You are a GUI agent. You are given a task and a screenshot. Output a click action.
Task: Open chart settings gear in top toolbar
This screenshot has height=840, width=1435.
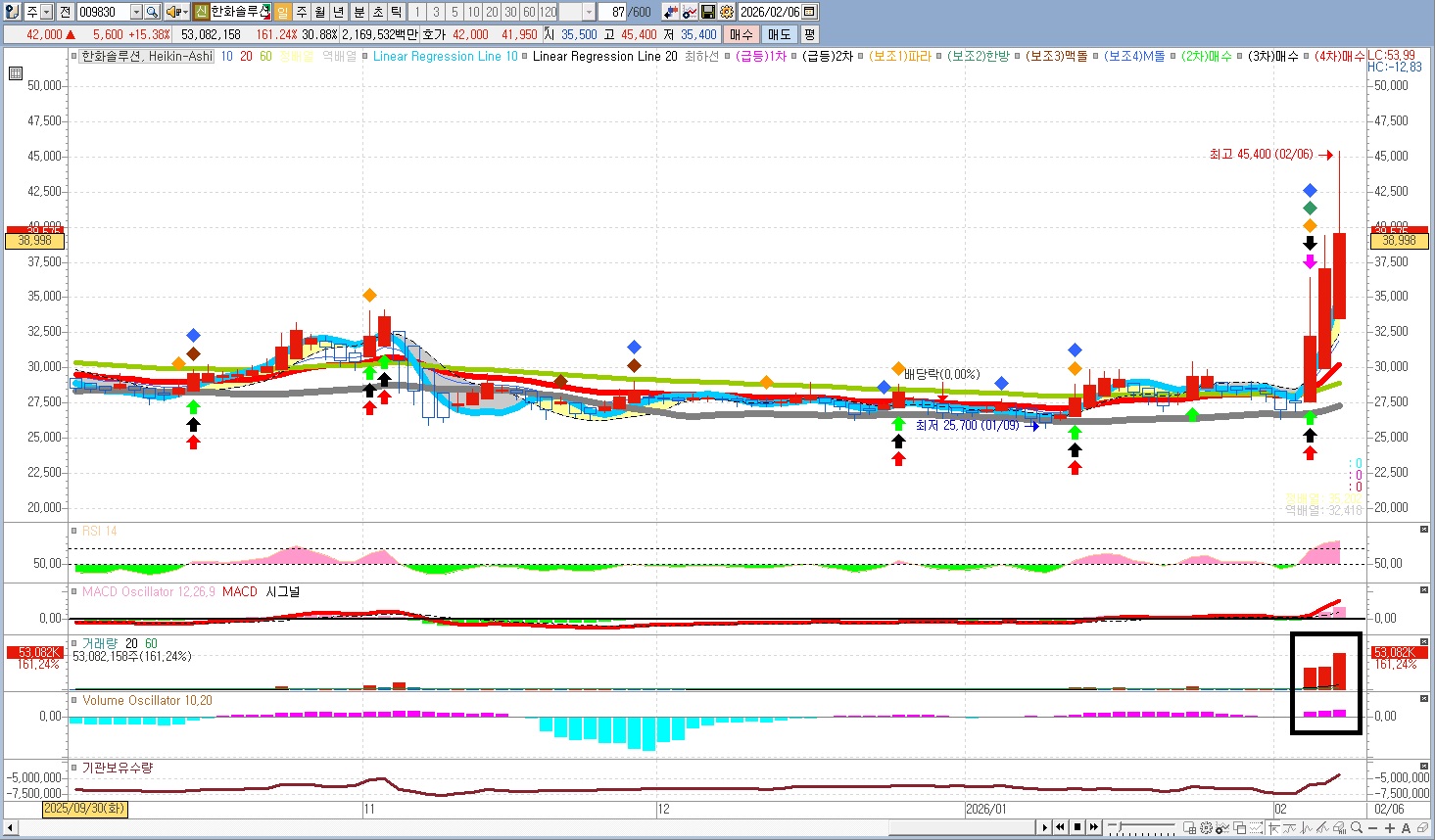[x=727, y=12]
